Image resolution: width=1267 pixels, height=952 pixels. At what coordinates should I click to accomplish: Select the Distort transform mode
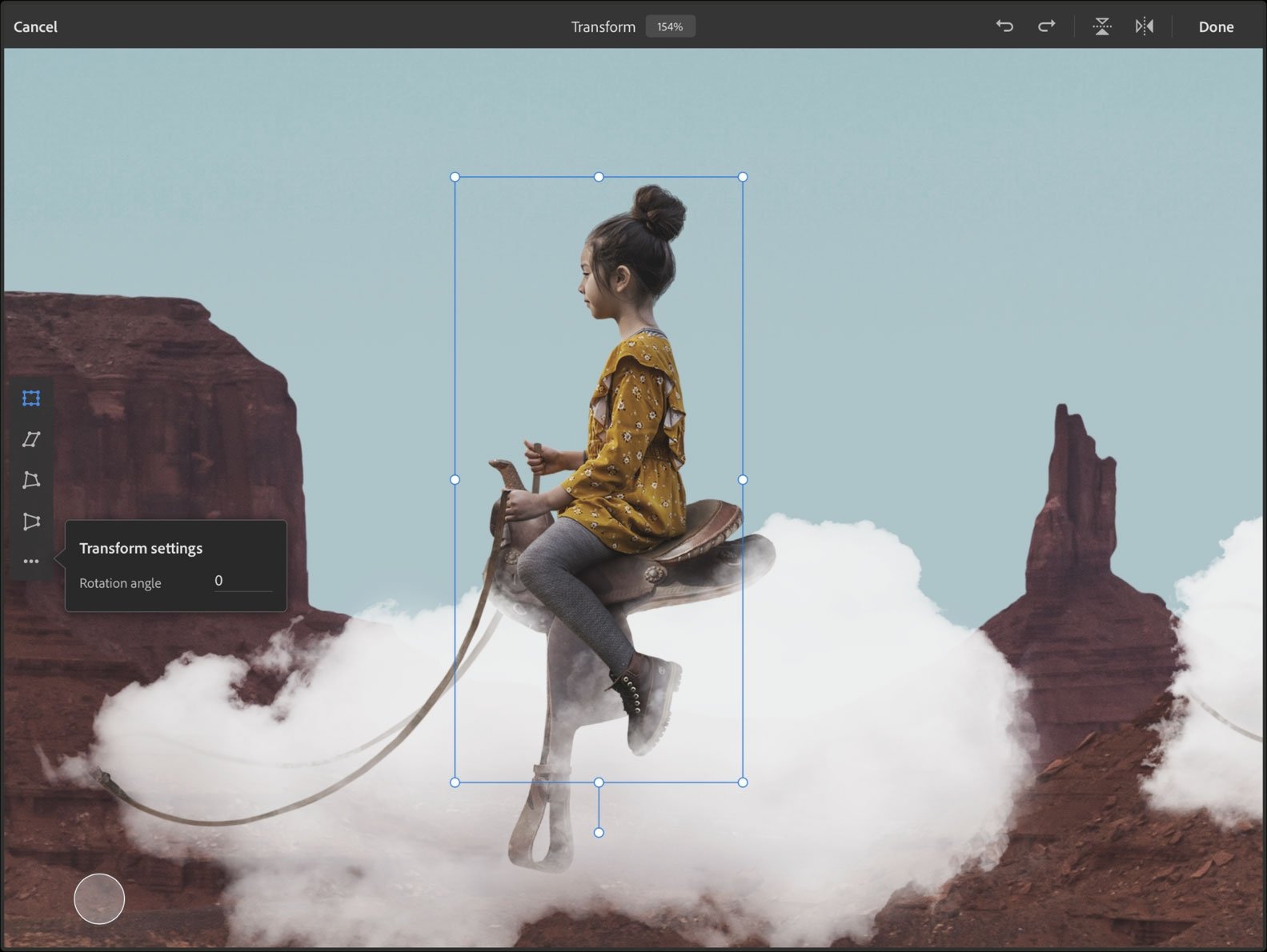[31, 480]
